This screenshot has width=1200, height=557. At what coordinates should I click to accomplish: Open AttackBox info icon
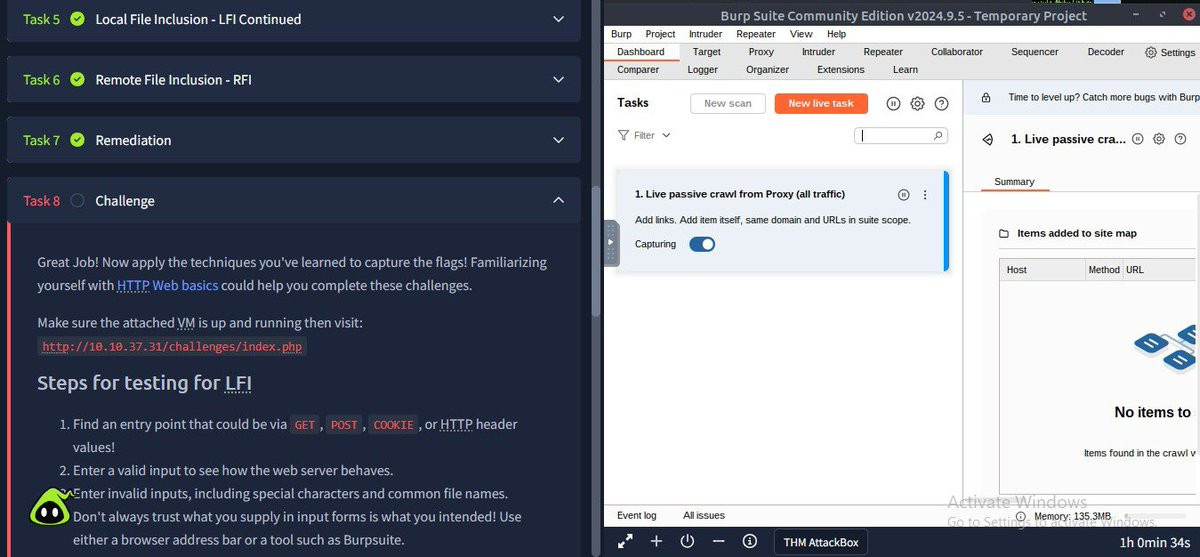tap(749, 541)
